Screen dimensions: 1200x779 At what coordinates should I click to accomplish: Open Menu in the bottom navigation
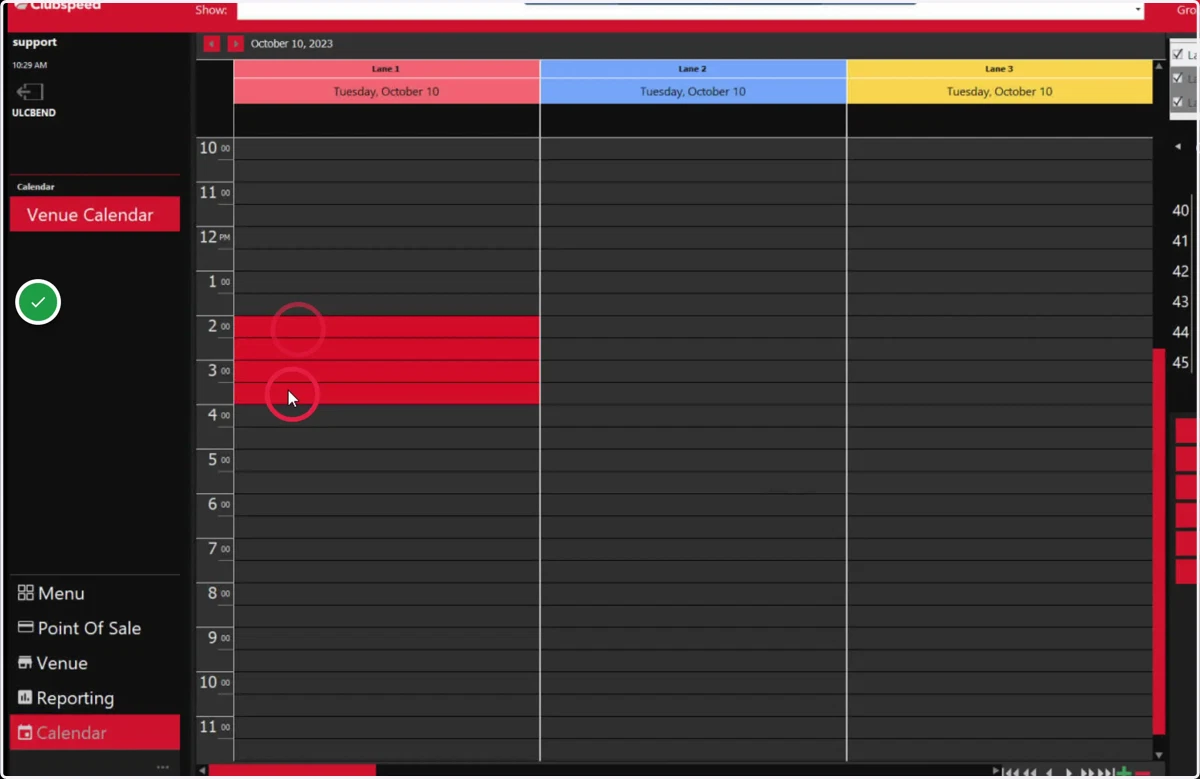click(61, 593)
